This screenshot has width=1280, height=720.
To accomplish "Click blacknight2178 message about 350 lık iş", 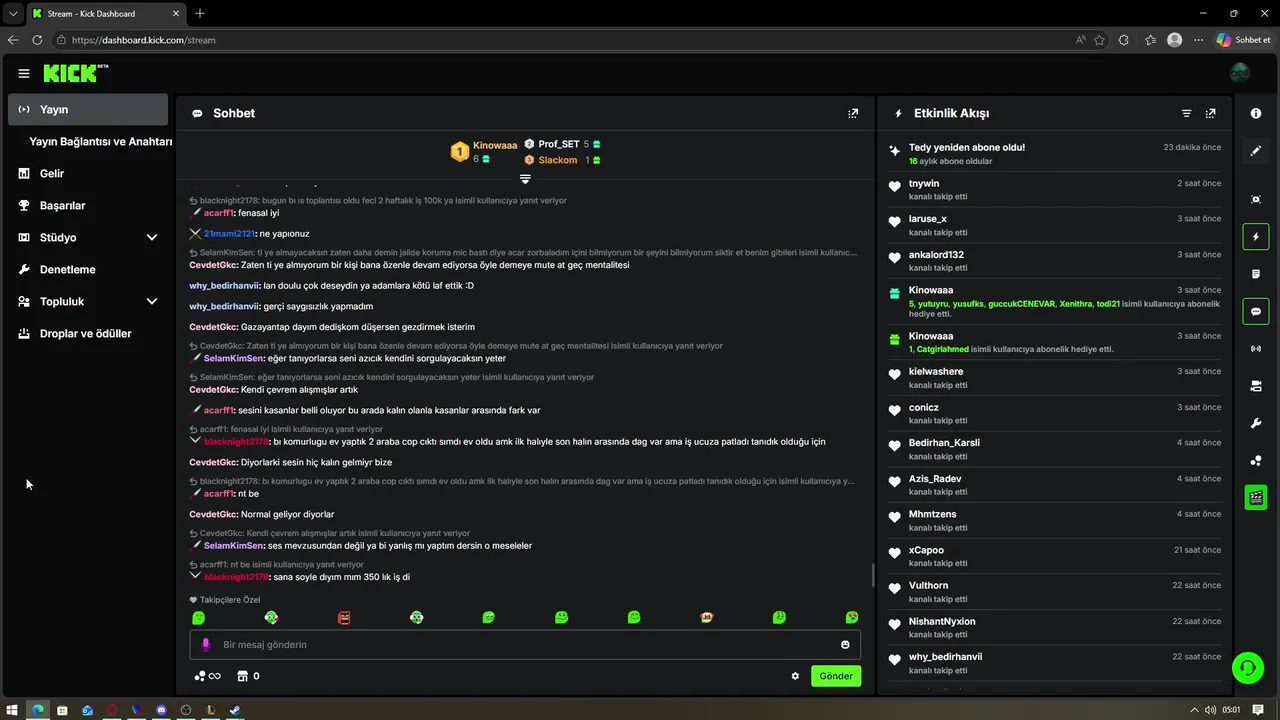I will tap(299, 577).
